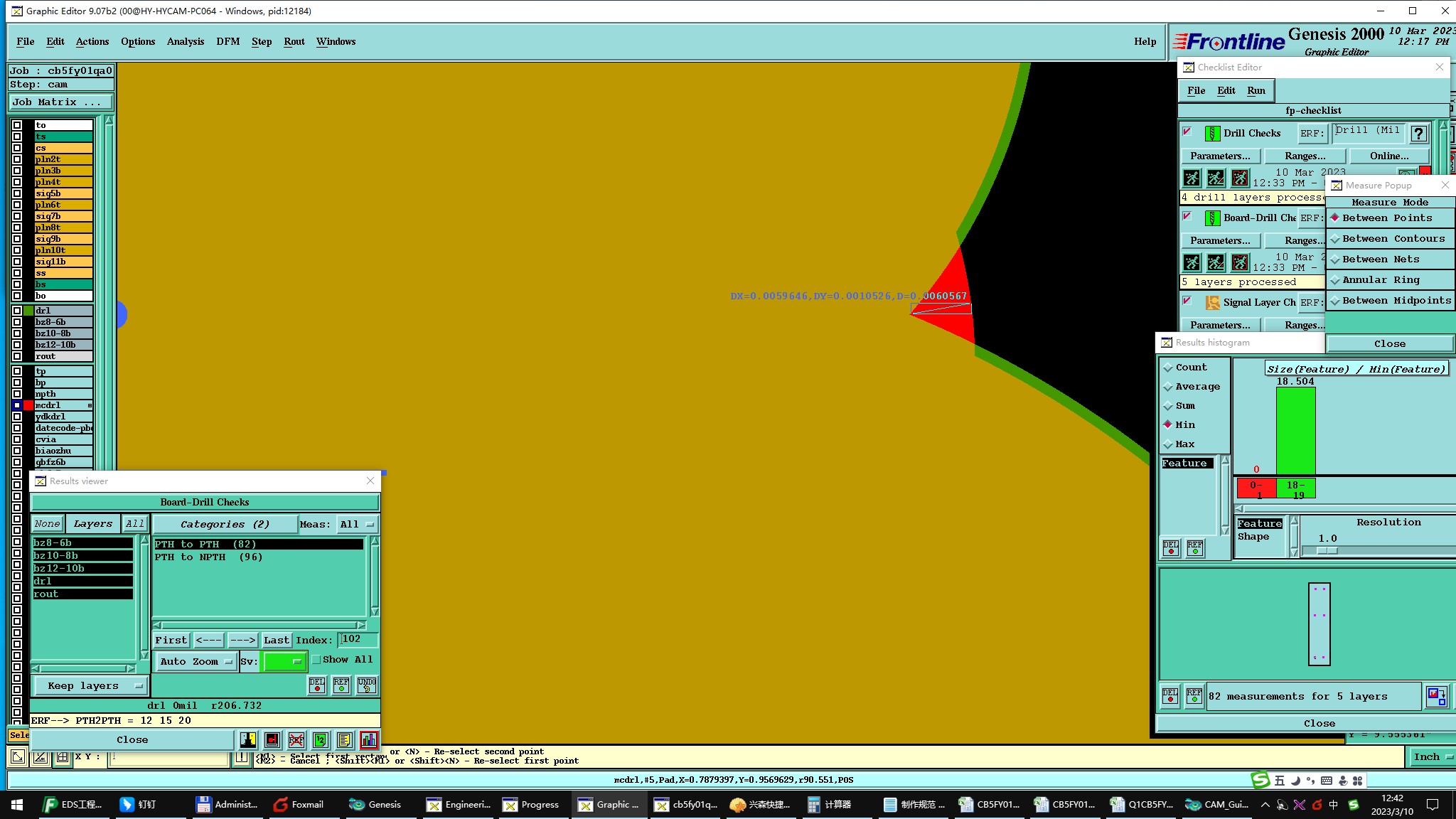Click the yellow report notes icon
The image size is (1456, 819).
pos(344,740)
